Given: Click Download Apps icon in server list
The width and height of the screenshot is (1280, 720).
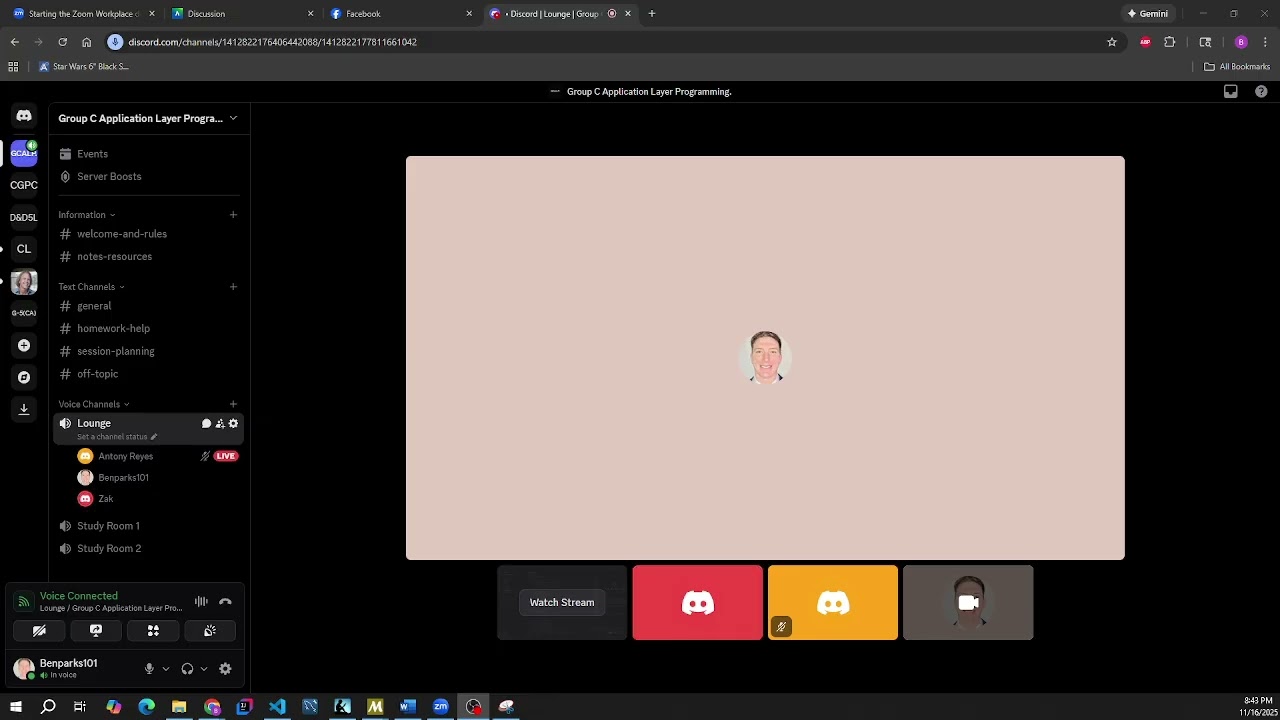Looking at the screenshot, I should (x=24, y=409).
